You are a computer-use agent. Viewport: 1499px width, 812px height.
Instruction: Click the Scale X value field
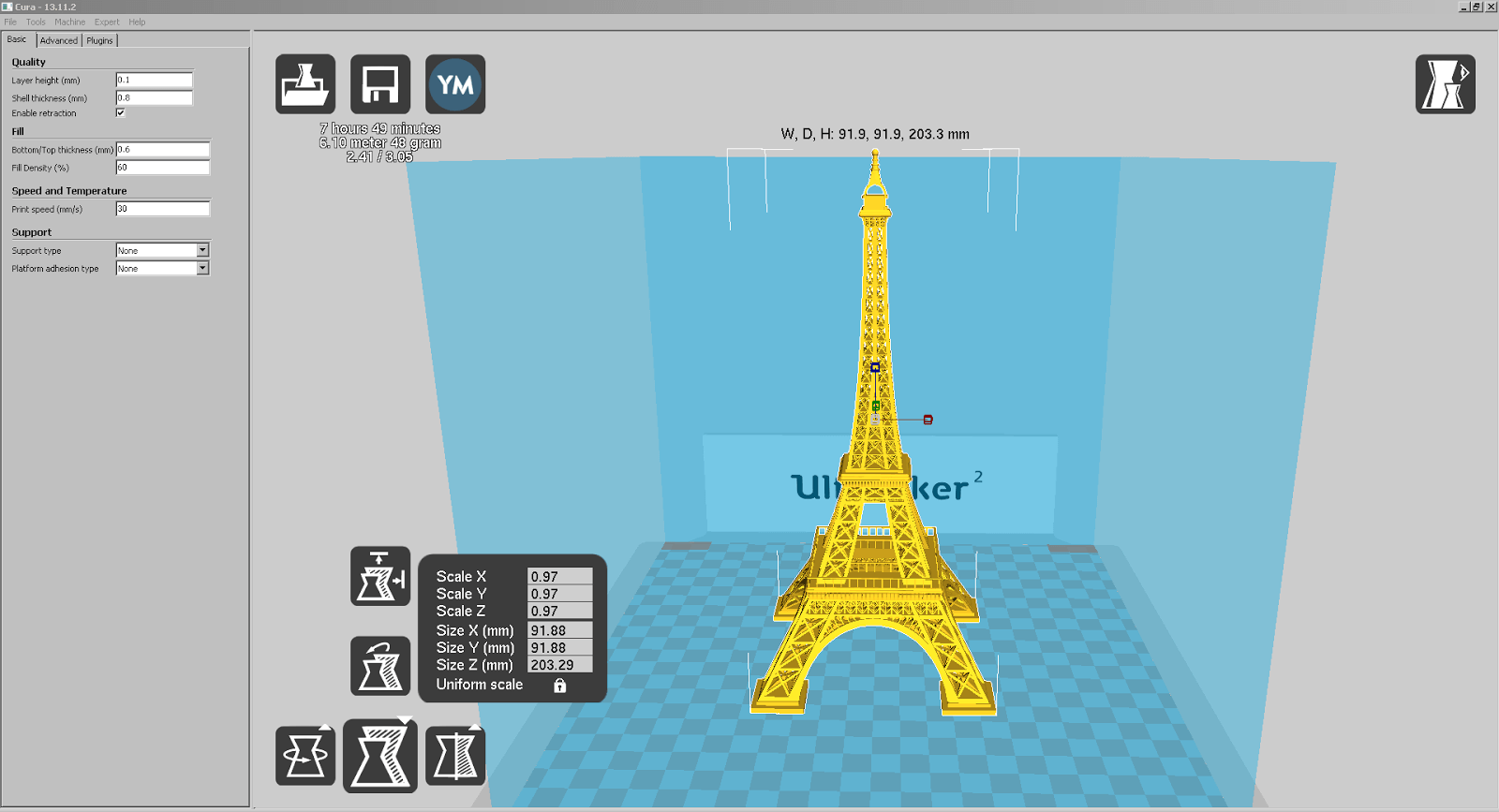pos(560,577)
